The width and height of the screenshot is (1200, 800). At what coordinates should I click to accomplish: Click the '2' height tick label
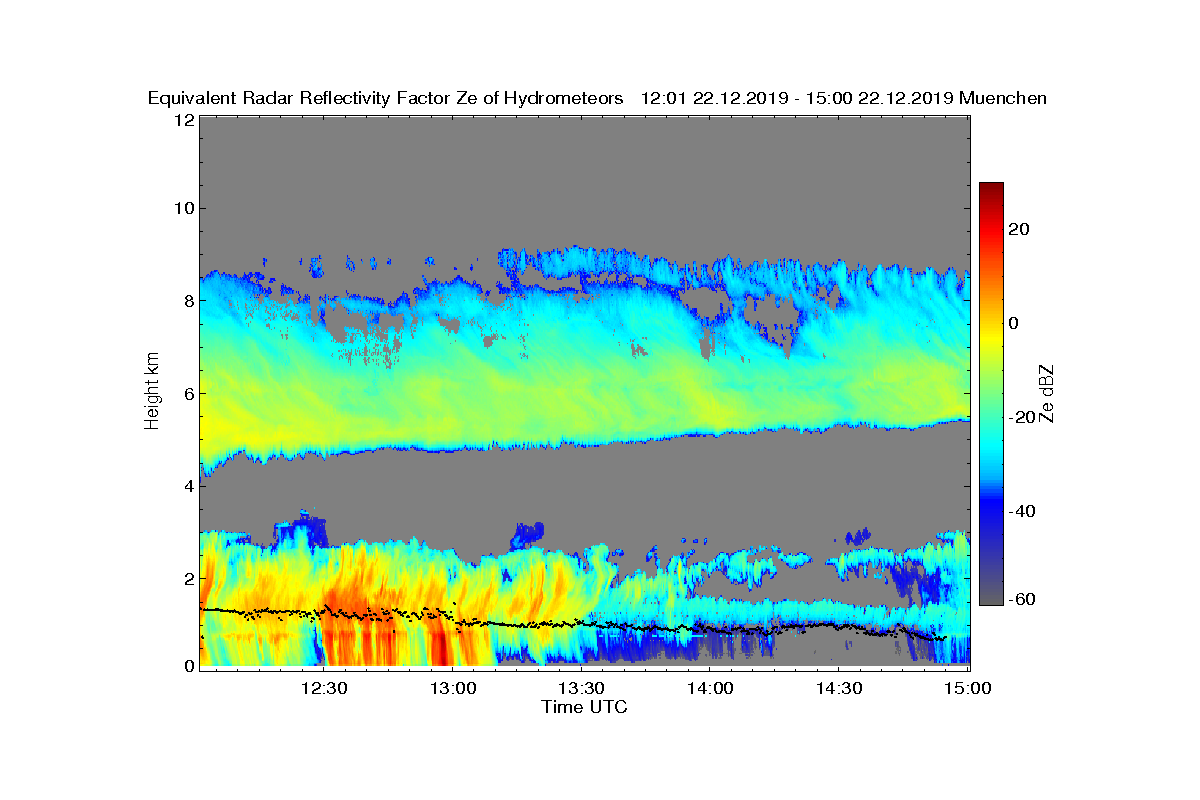(188, 578)
